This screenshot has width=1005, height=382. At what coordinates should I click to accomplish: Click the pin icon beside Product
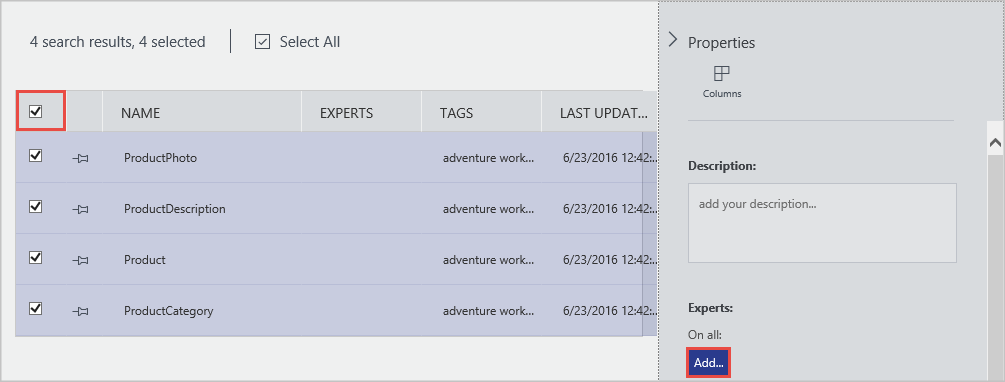tap(80, 260)
